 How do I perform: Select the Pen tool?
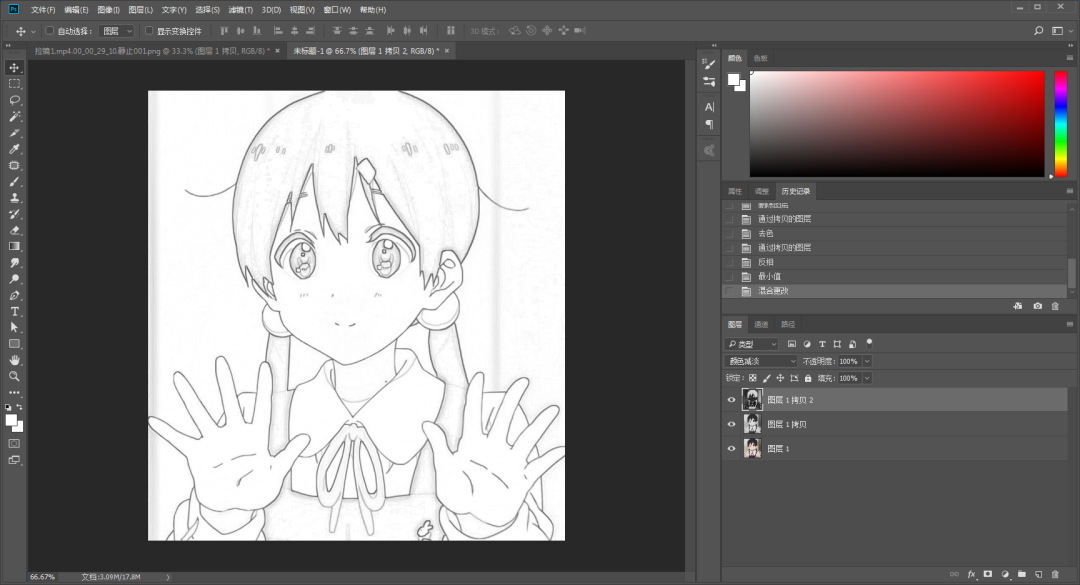pos(14,295)
